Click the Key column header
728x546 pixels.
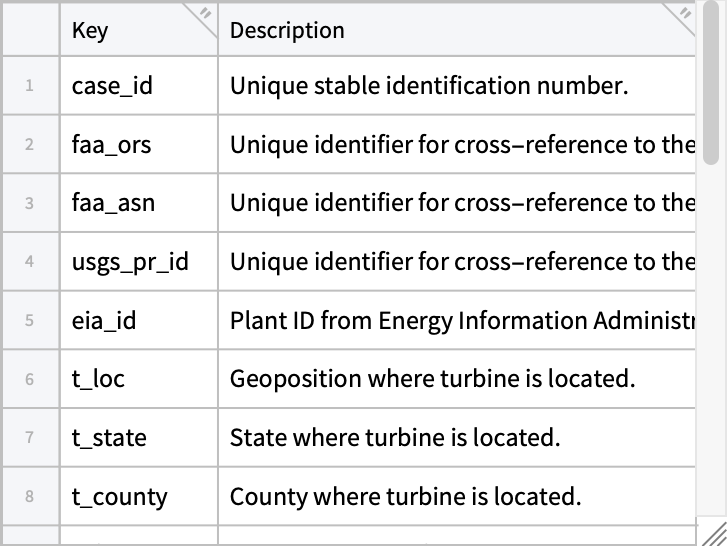pyautogui.click(x=130, y=30)
